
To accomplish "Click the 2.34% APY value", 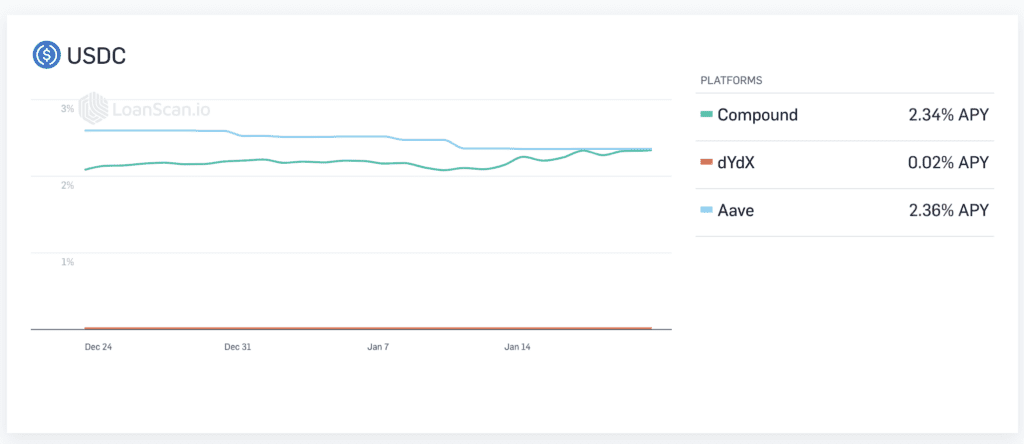I will coord(948,116).
